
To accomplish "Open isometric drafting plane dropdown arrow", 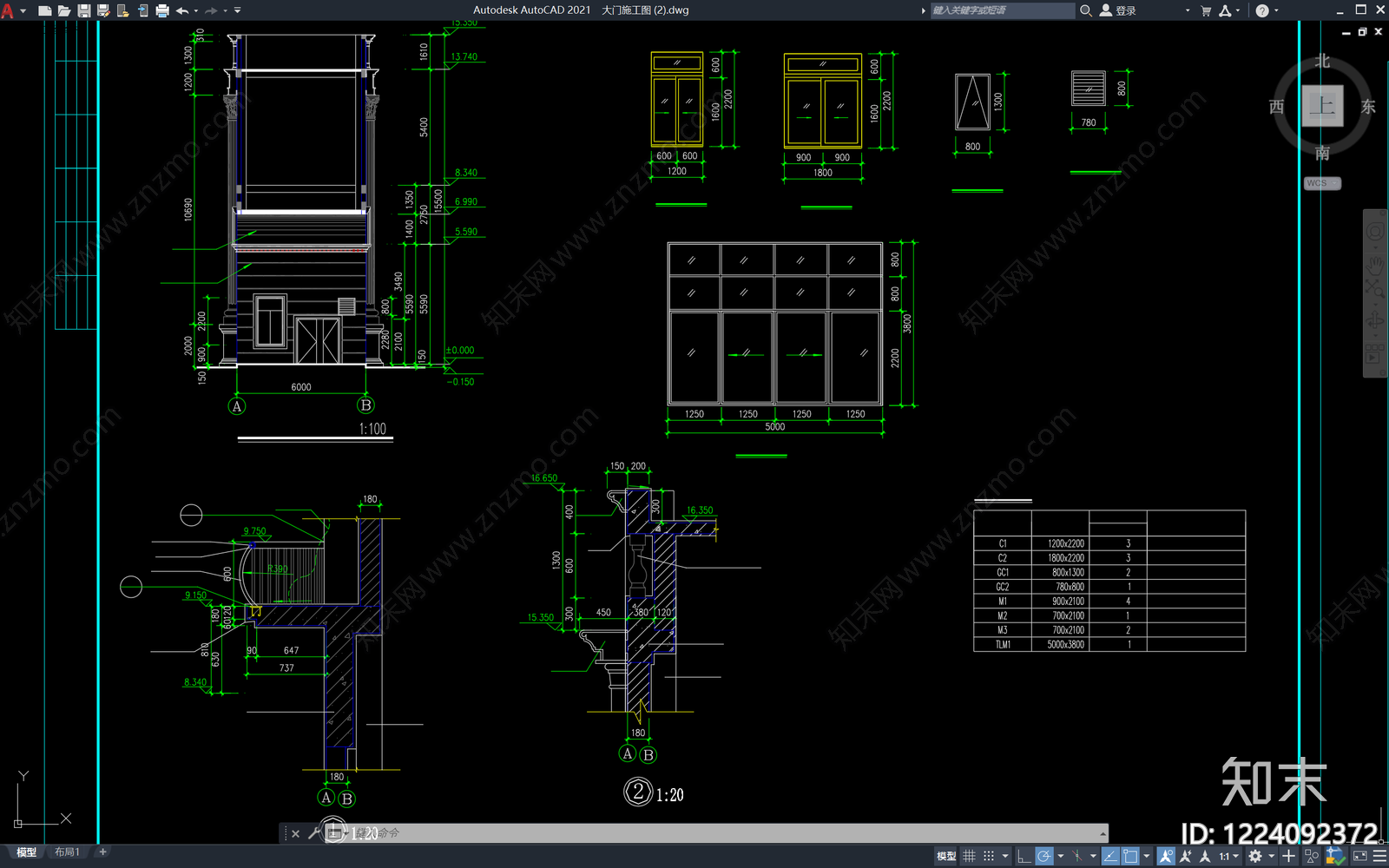I will (1093, 856).
